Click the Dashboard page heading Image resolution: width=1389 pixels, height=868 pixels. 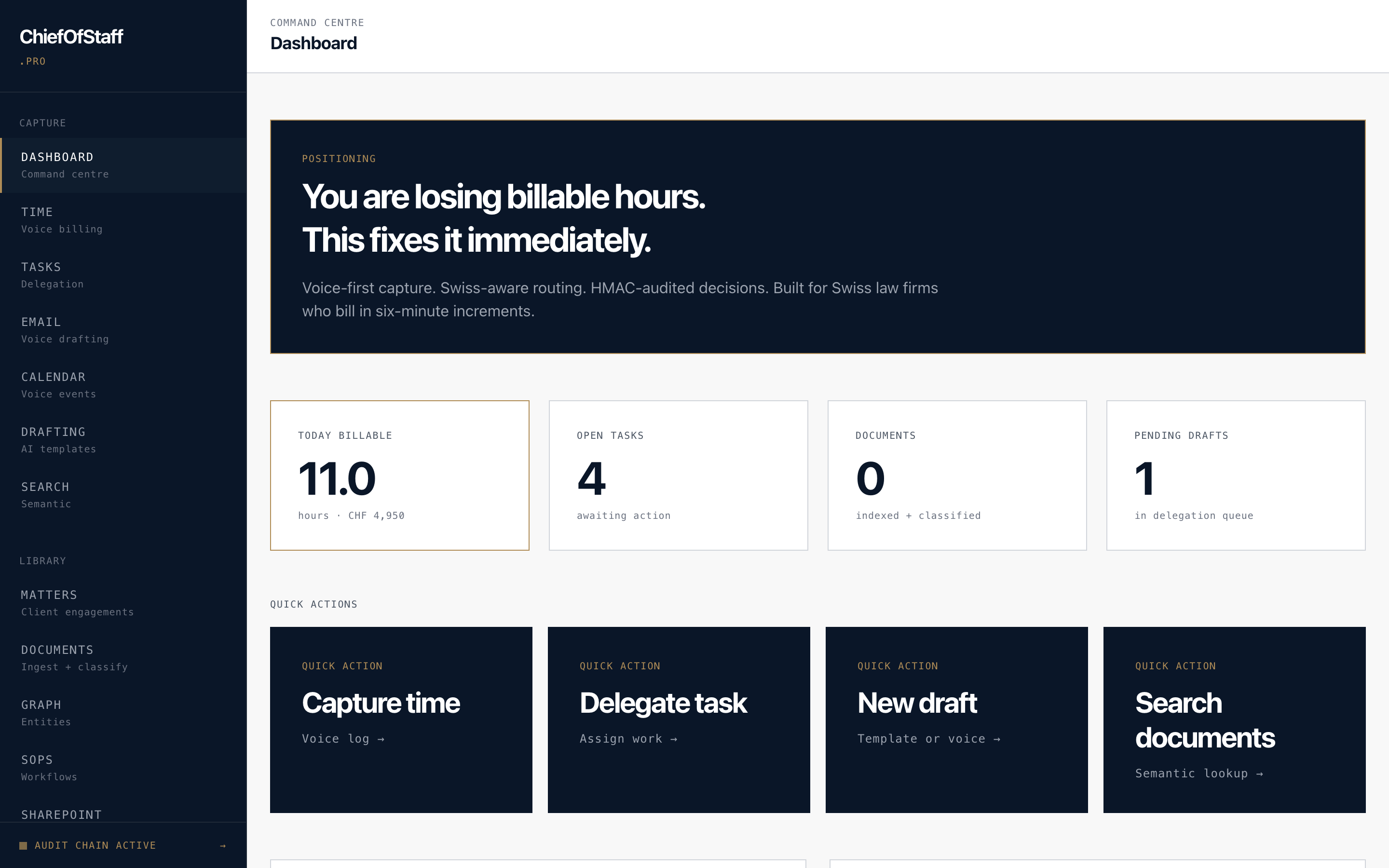[x=313, y=43]
